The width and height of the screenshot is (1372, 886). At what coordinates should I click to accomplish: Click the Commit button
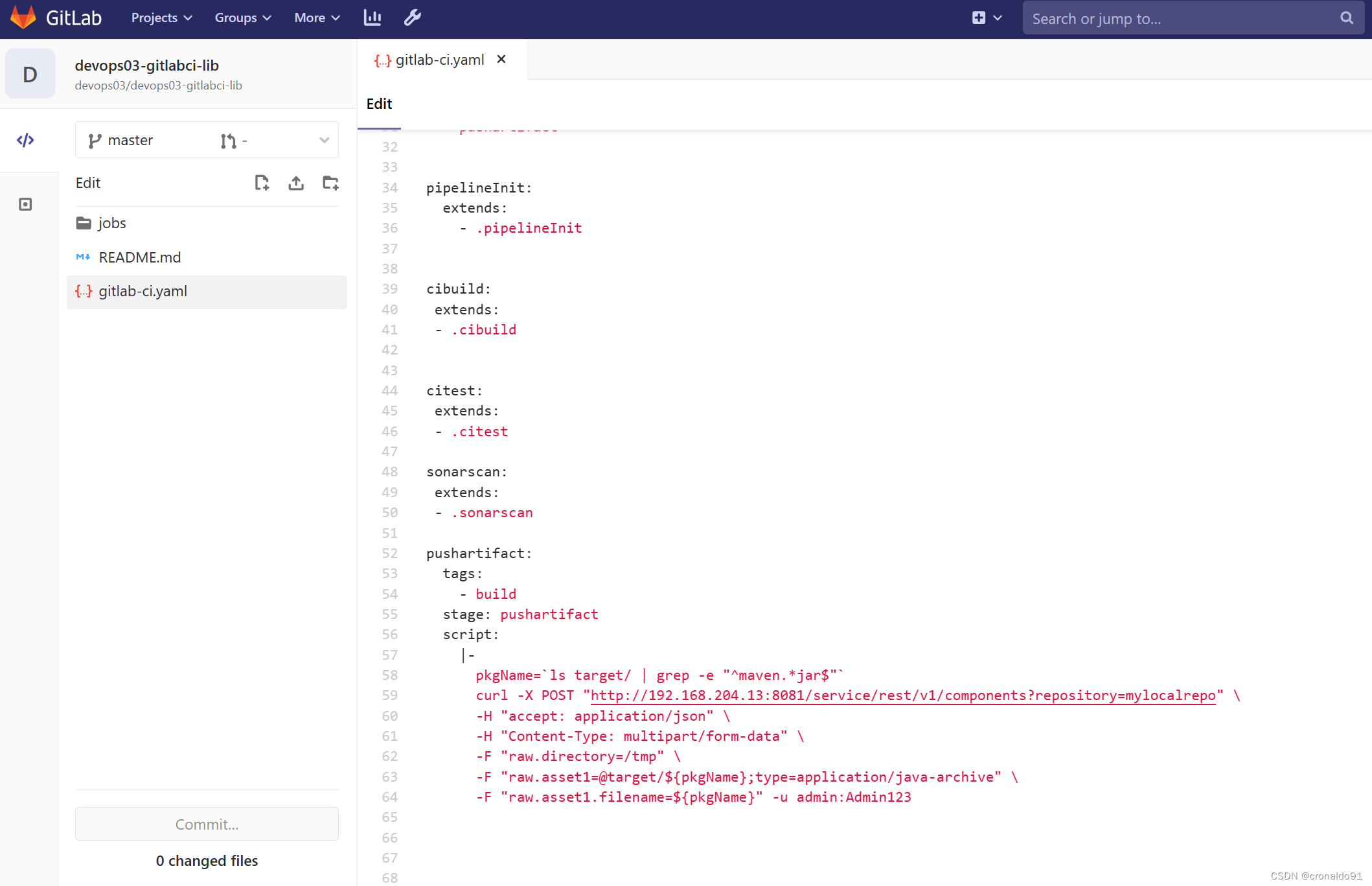coord(206,824)
